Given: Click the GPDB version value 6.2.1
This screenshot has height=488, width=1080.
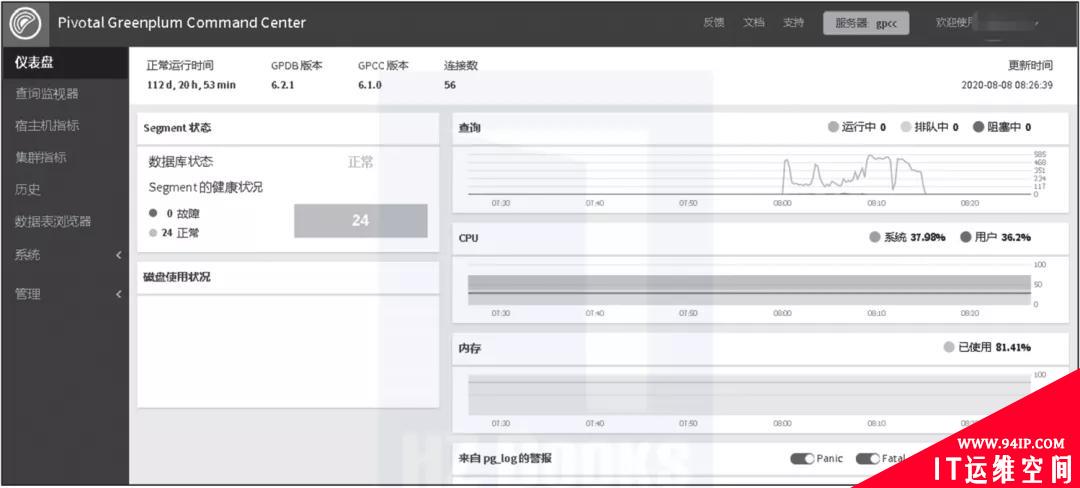Looking at the screenshot, I should pyautogui.click(x=283, y=85).
